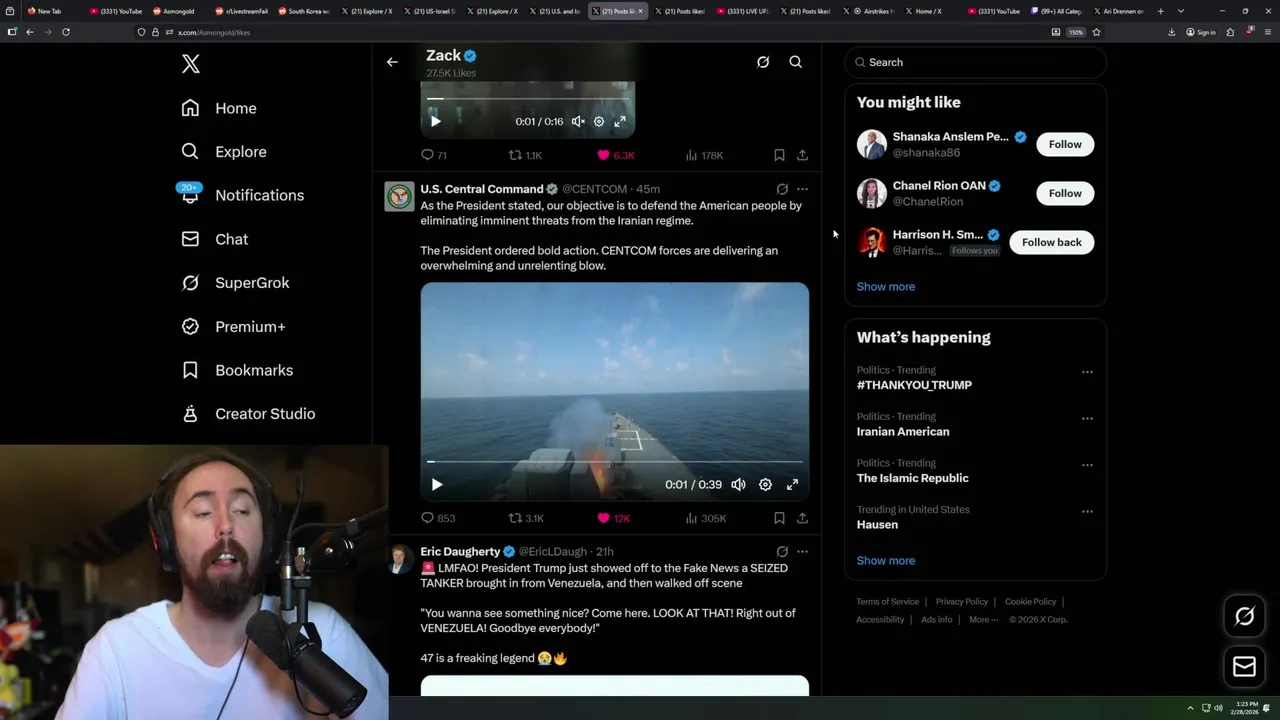Play the CENTCOM ship video
Screen dimensions: 1280x720
click(x=437, y=484)
